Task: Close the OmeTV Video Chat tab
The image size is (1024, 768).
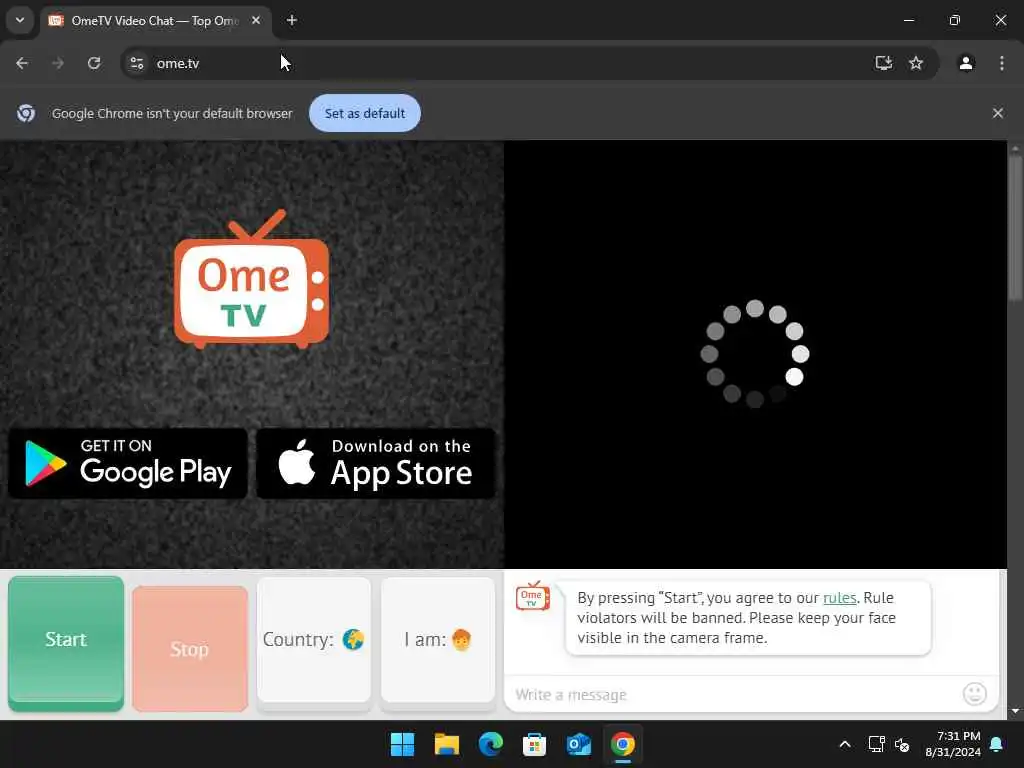Action: point(256,20)
